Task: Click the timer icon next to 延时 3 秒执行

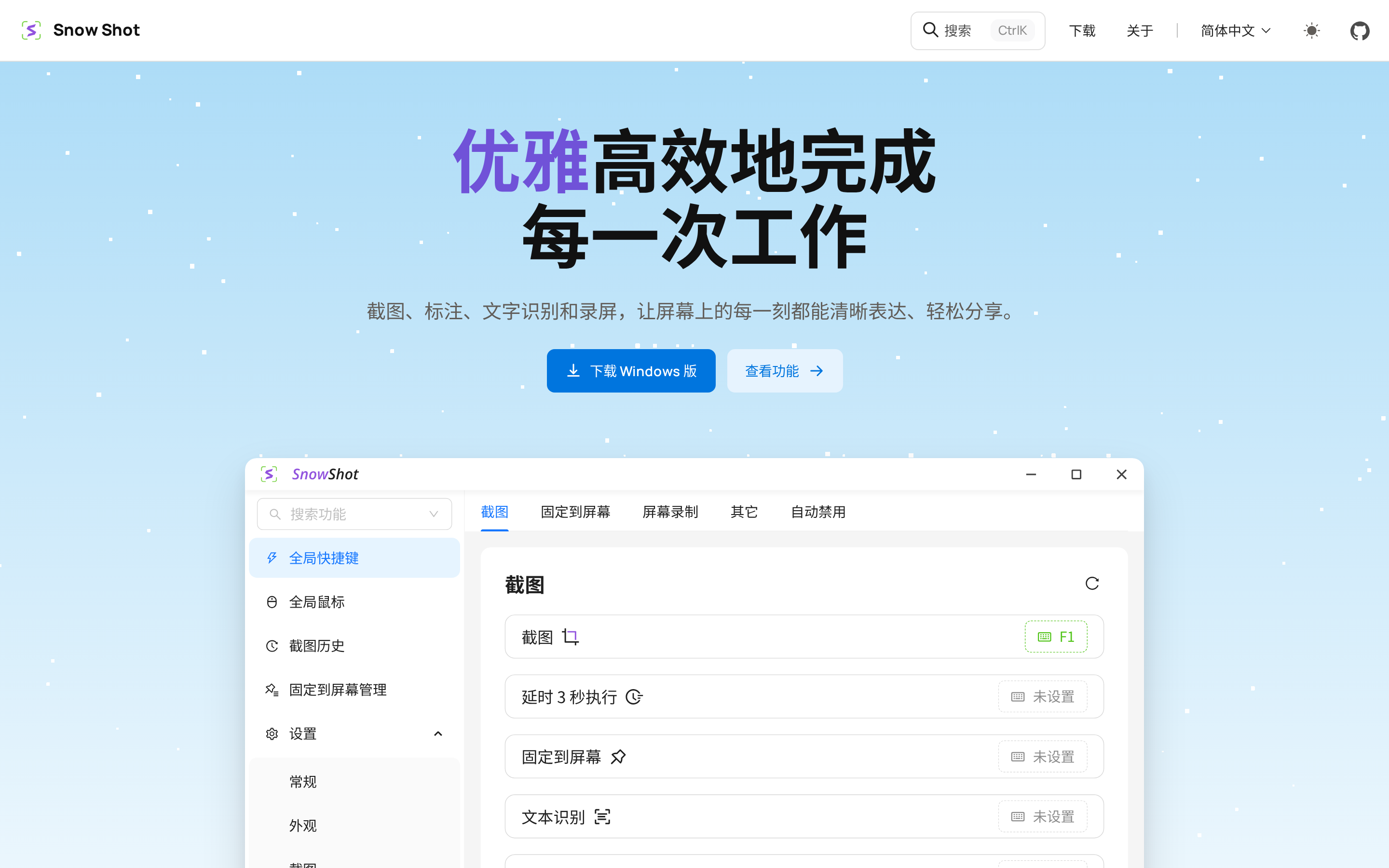Action: click(634, 697)
